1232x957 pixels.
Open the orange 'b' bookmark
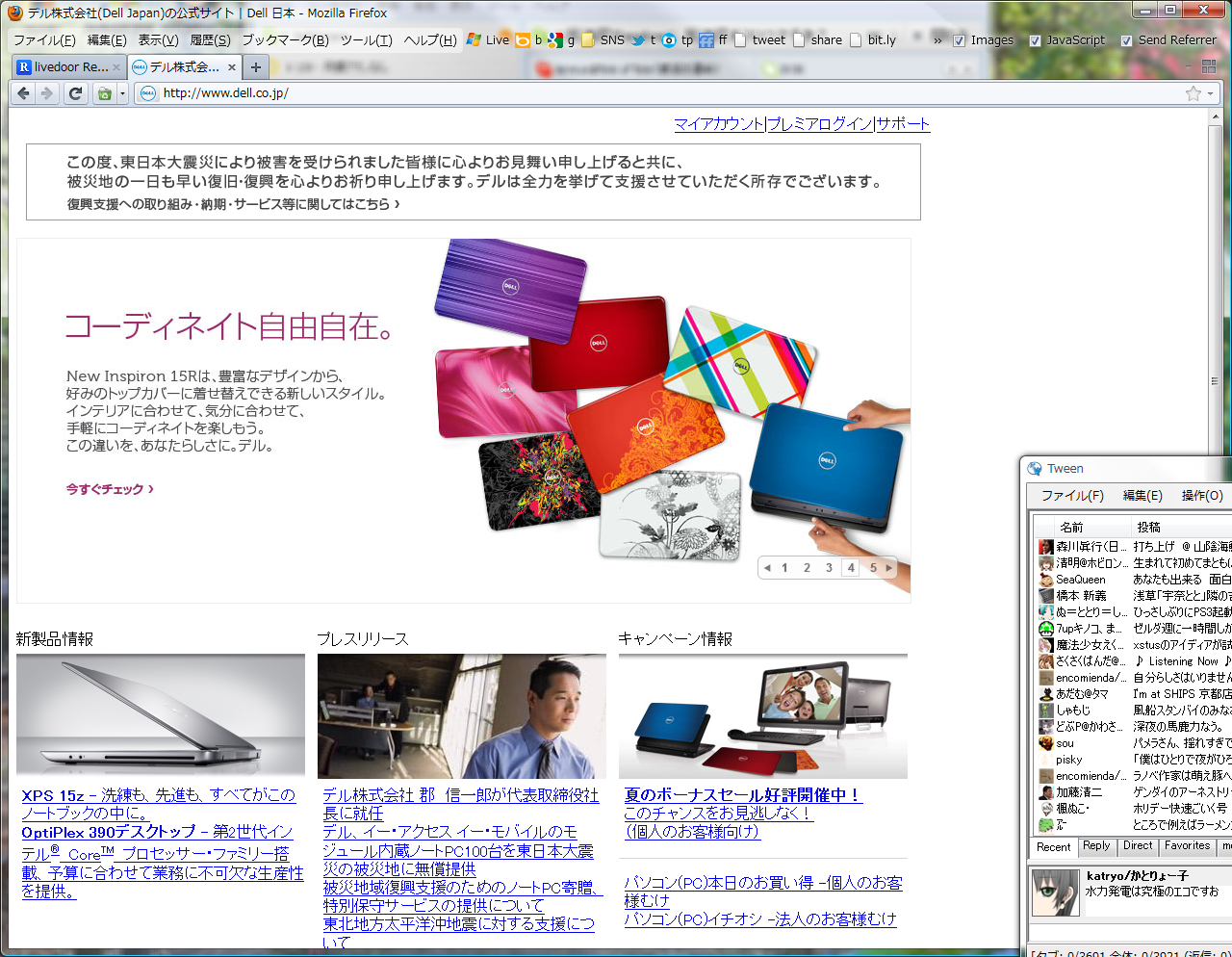click(529, 40)
